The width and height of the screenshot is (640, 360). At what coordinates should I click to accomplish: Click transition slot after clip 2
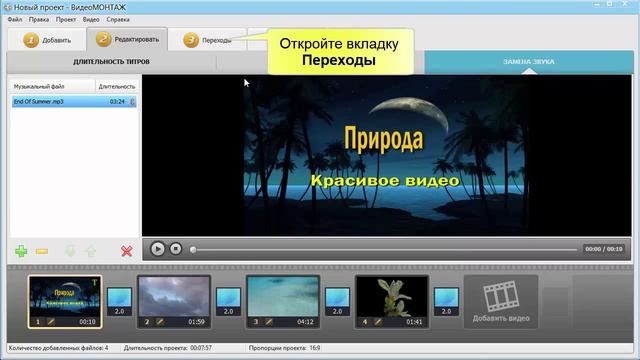point(228,302)
